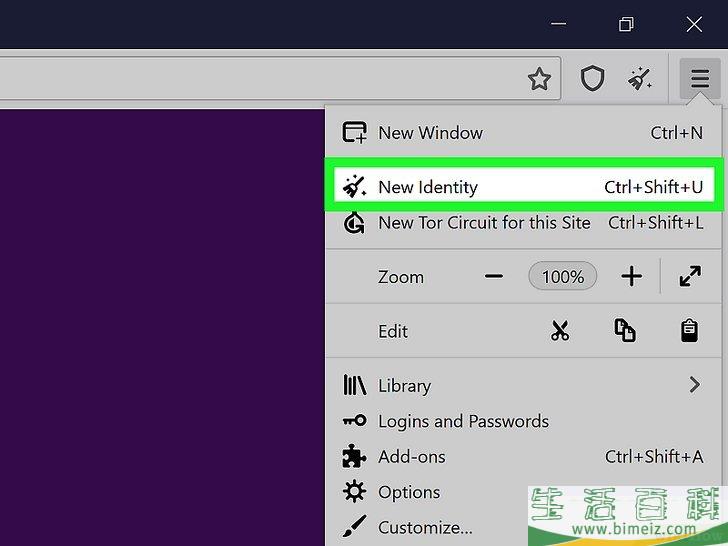This screenshot has width=728, height=546.
Task: Select Customize... menu entry
Action: coord(523,527)
